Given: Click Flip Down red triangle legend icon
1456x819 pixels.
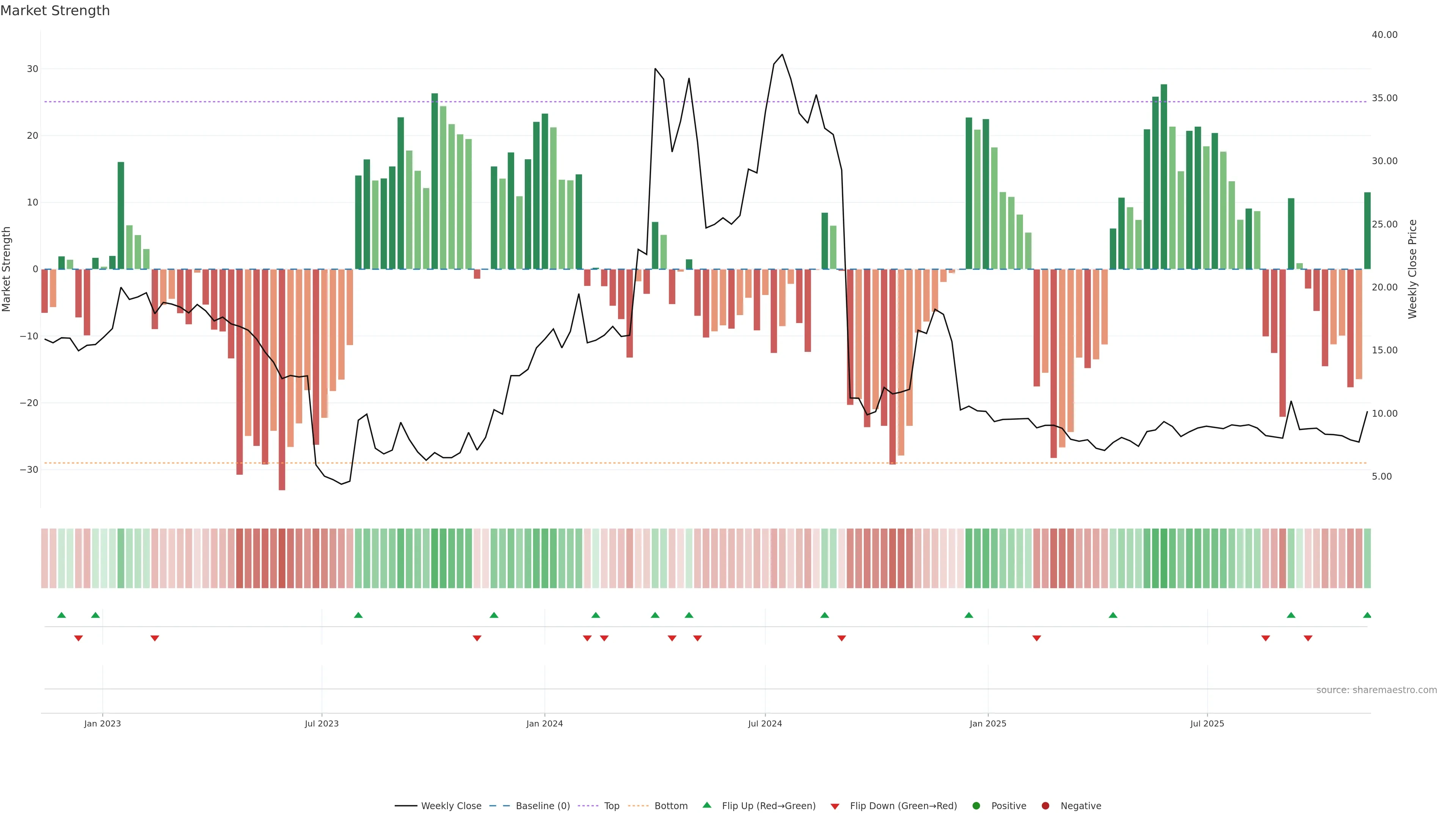Looking at the screenshot, I should click(835, 806).
